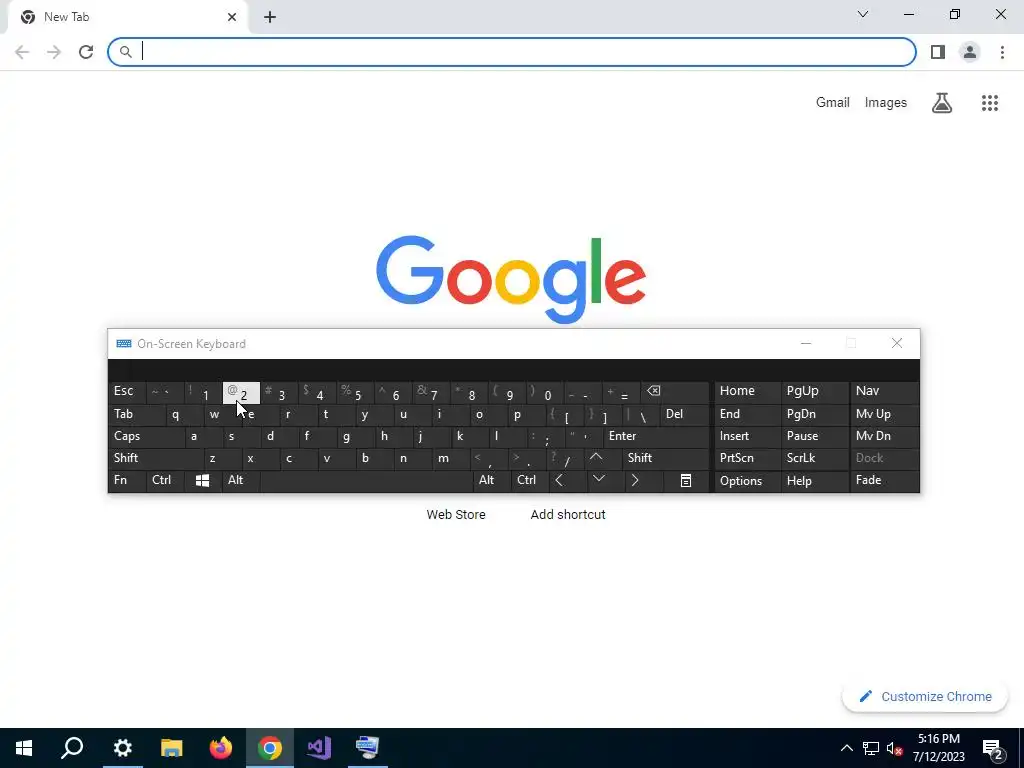Viewport: 1024px width, 768px height.
Task: Toggle ScrLk key on keyboard
Action: [815, 458]
